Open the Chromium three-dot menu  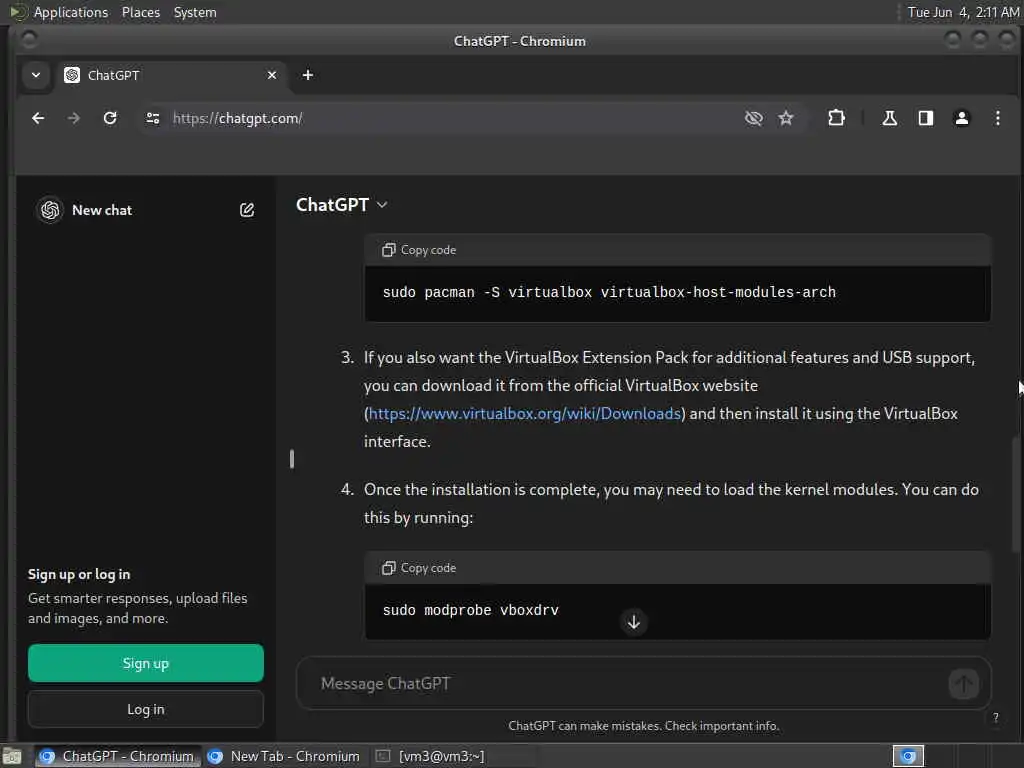click(997, 118)
